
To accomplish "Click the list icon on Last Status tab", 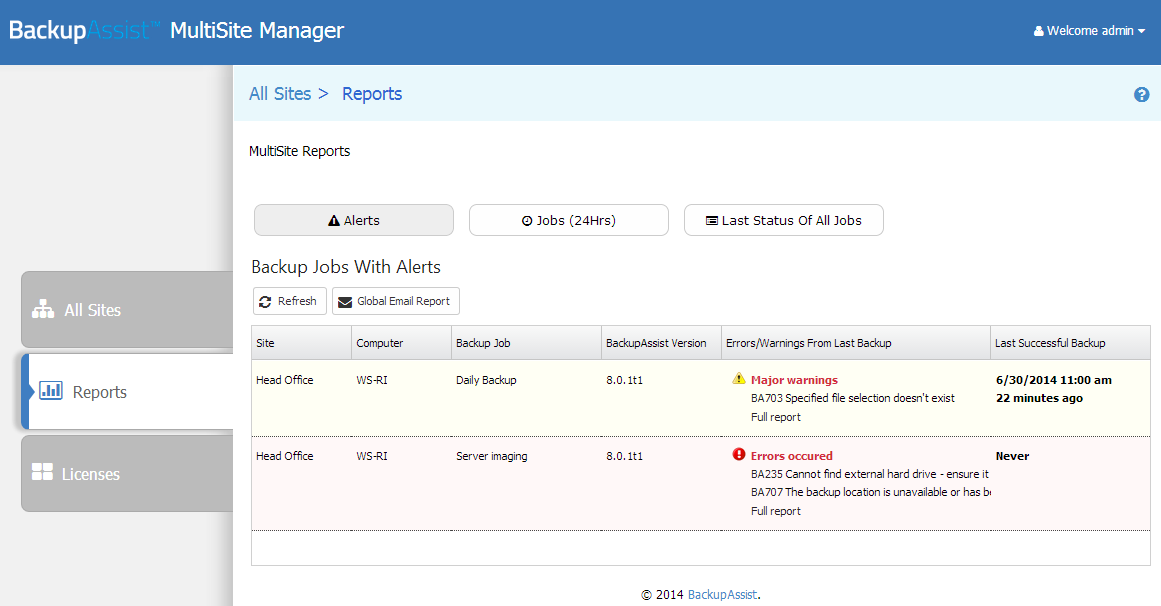I will [x=712, y=221].
